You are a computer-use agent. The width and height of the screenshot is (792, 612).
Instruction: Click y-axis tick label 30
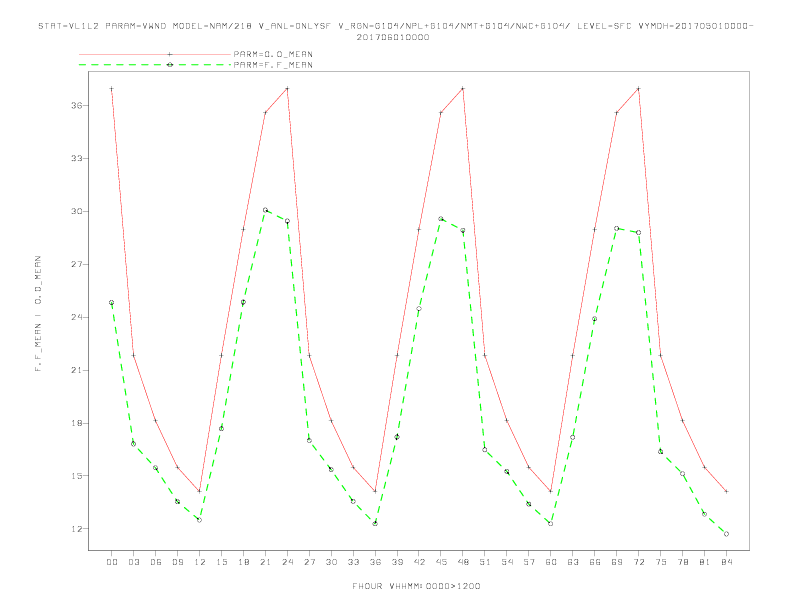click(77, 211)
